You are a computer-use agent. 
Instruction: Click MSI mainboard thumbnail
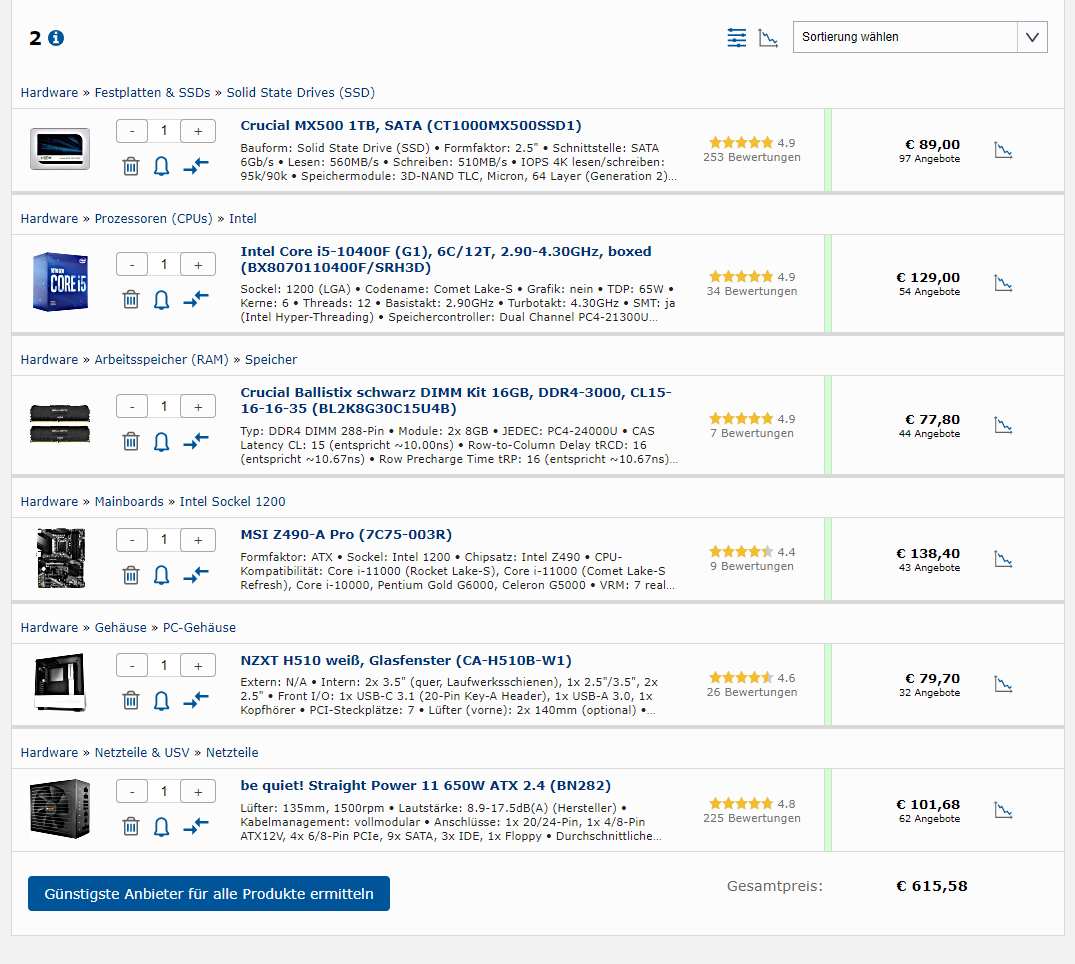pos(61,558)
